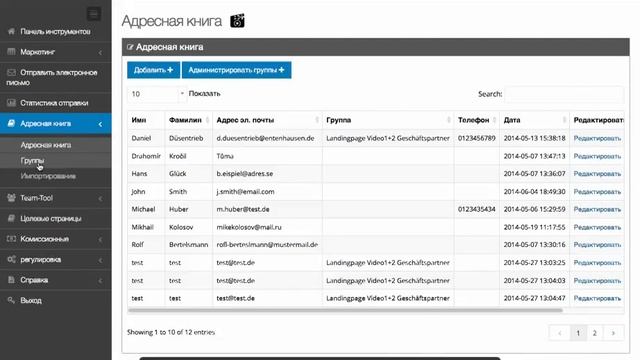The image size is (640, 360).
Task: Click Редактировать link for Hans Glück
Action: click(x=597, y=174)
